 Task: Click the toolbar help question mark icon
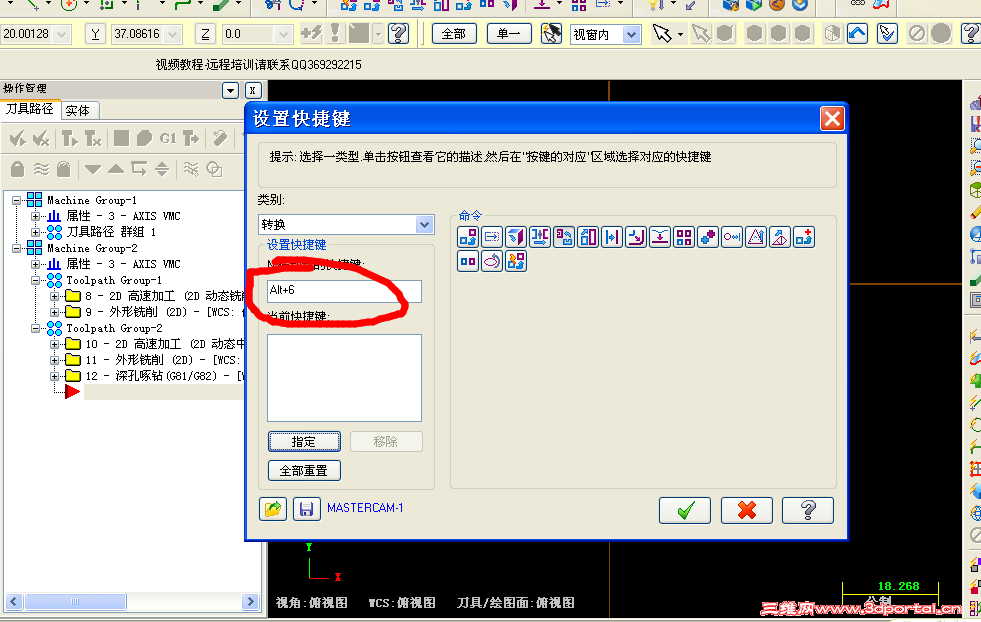point(399,33)
